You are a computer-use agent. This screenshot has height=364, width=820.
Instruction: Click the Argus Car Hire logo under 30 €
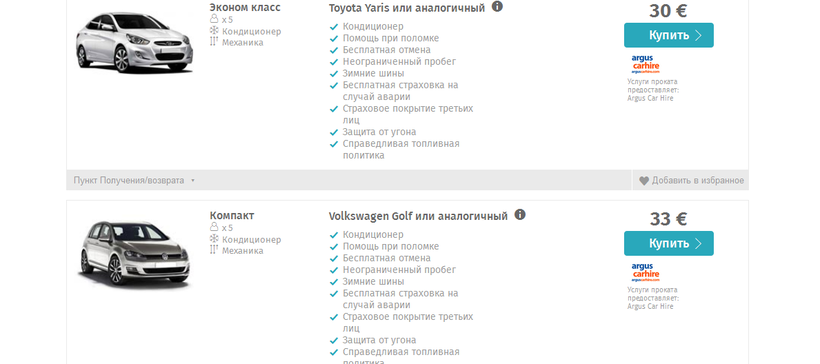[x=646, y=64]
